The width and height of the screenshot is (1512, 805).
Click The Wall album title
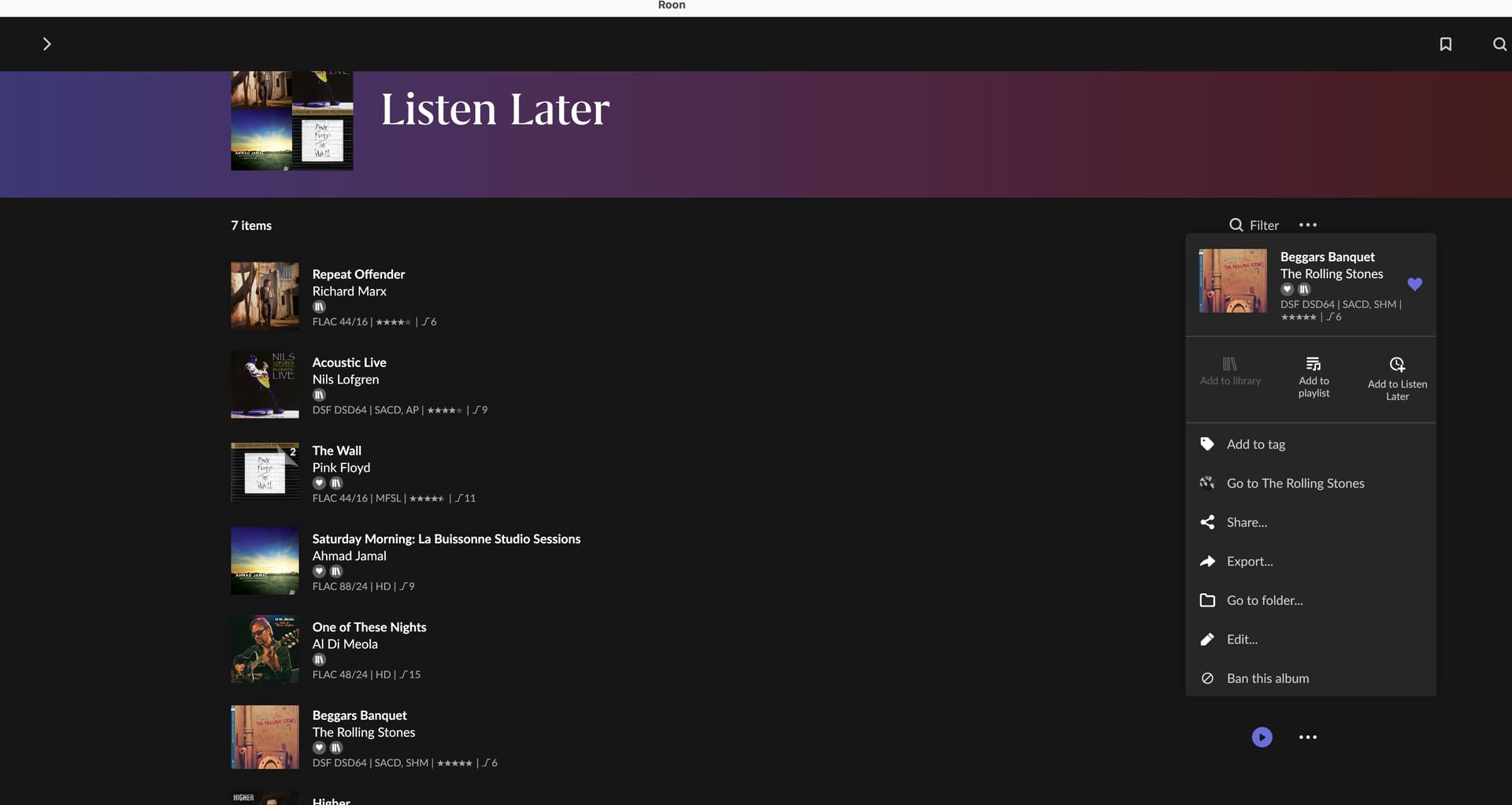336,451
